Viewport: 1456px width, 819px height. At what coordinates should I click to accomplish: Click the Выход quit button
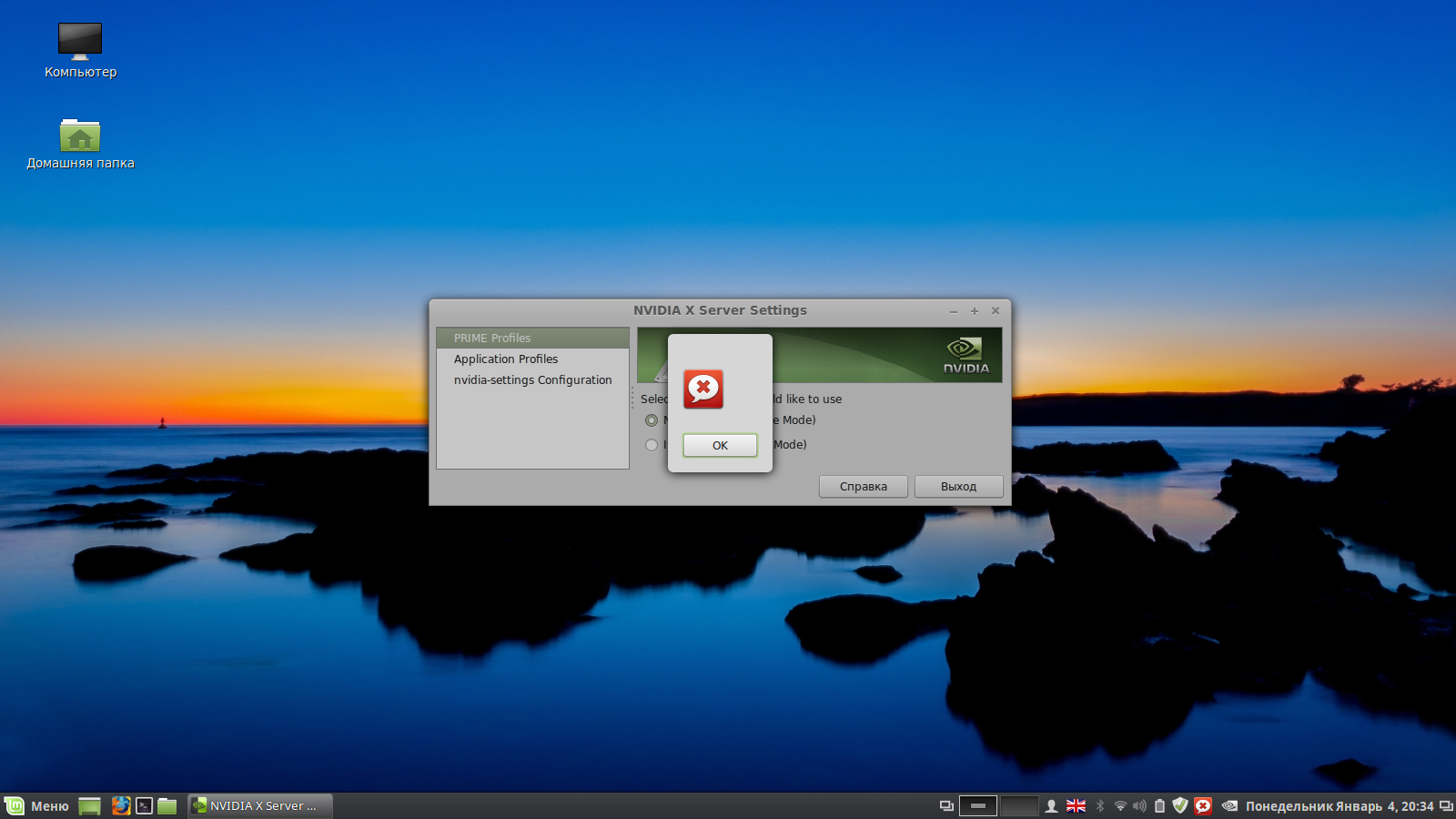(958, 486)
